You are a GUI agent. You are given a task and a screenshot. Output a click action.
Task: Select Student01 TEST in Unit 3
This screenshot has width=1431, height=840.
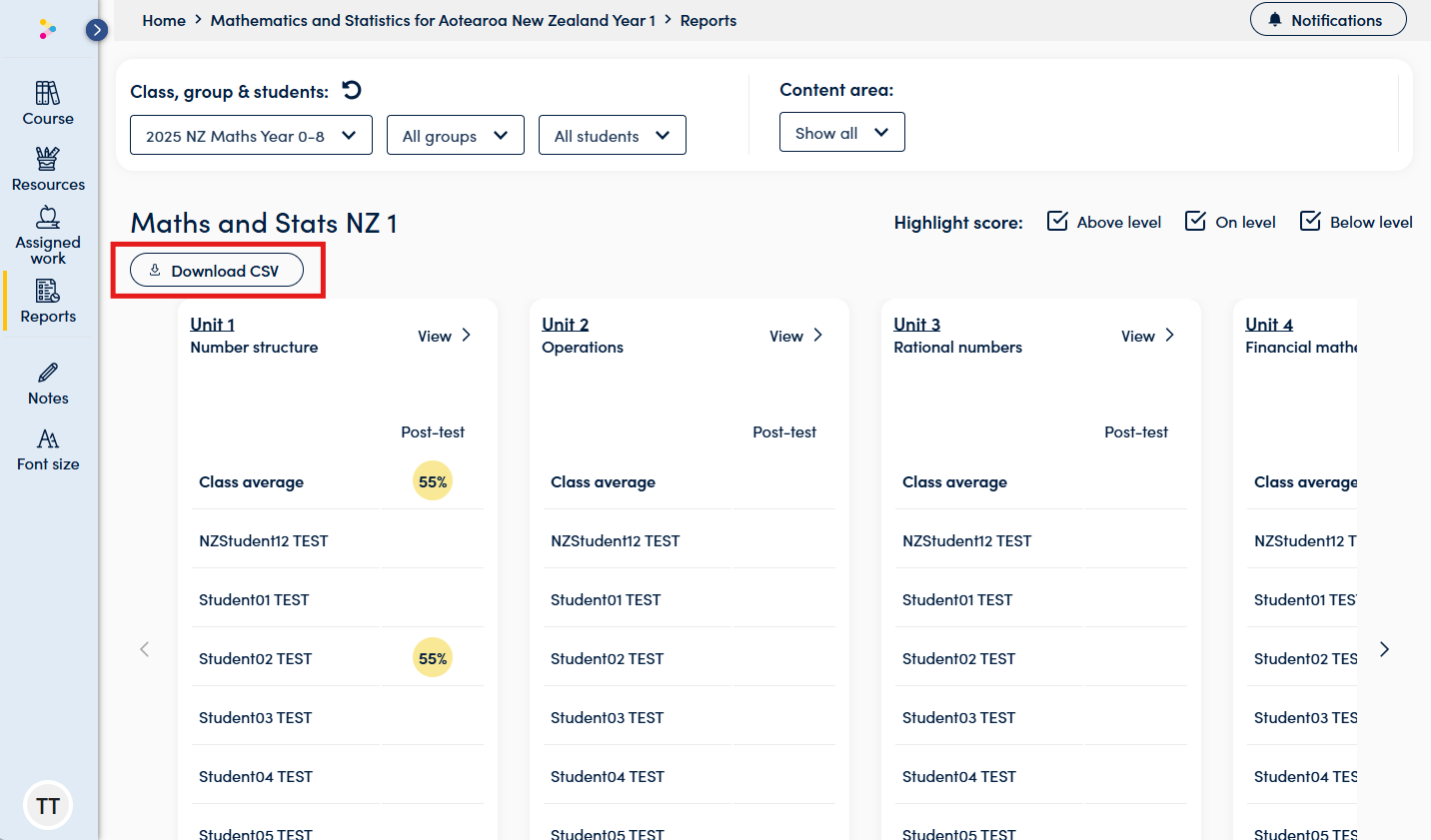coord(957,599)
